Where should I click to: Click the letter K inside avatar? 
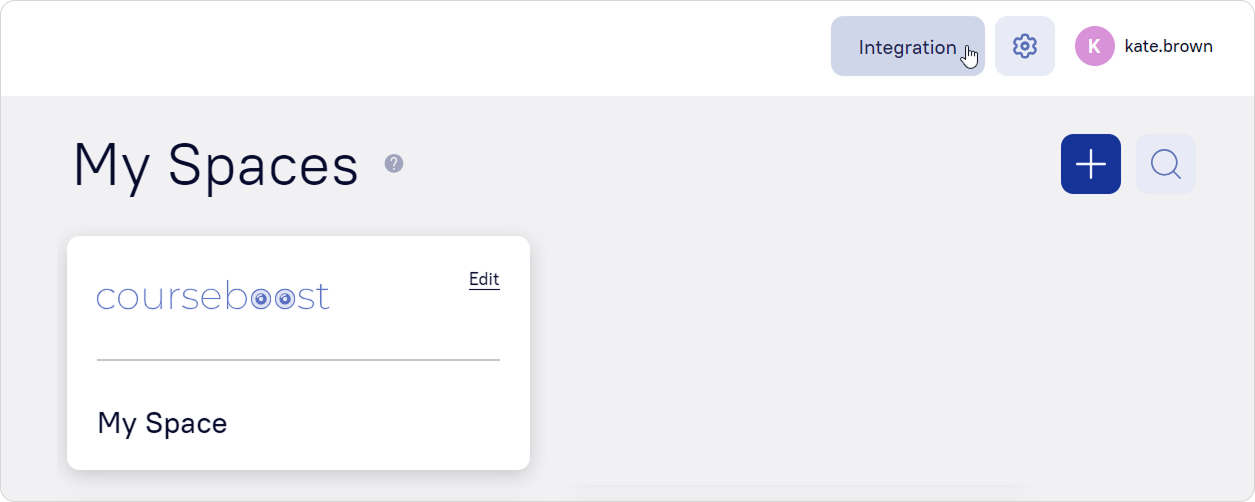pos(1094,46)
